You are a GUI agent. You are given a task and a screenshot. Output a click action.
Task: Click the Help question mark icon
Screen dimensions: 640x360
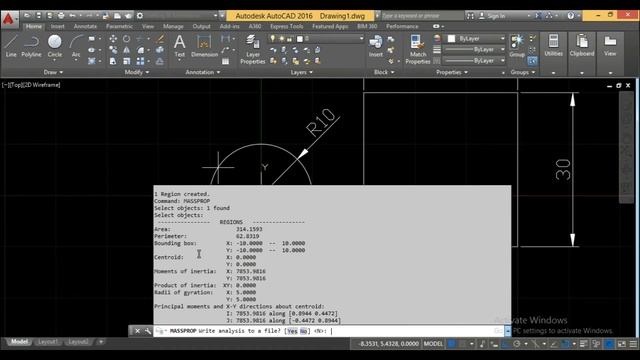pos(571,16)
